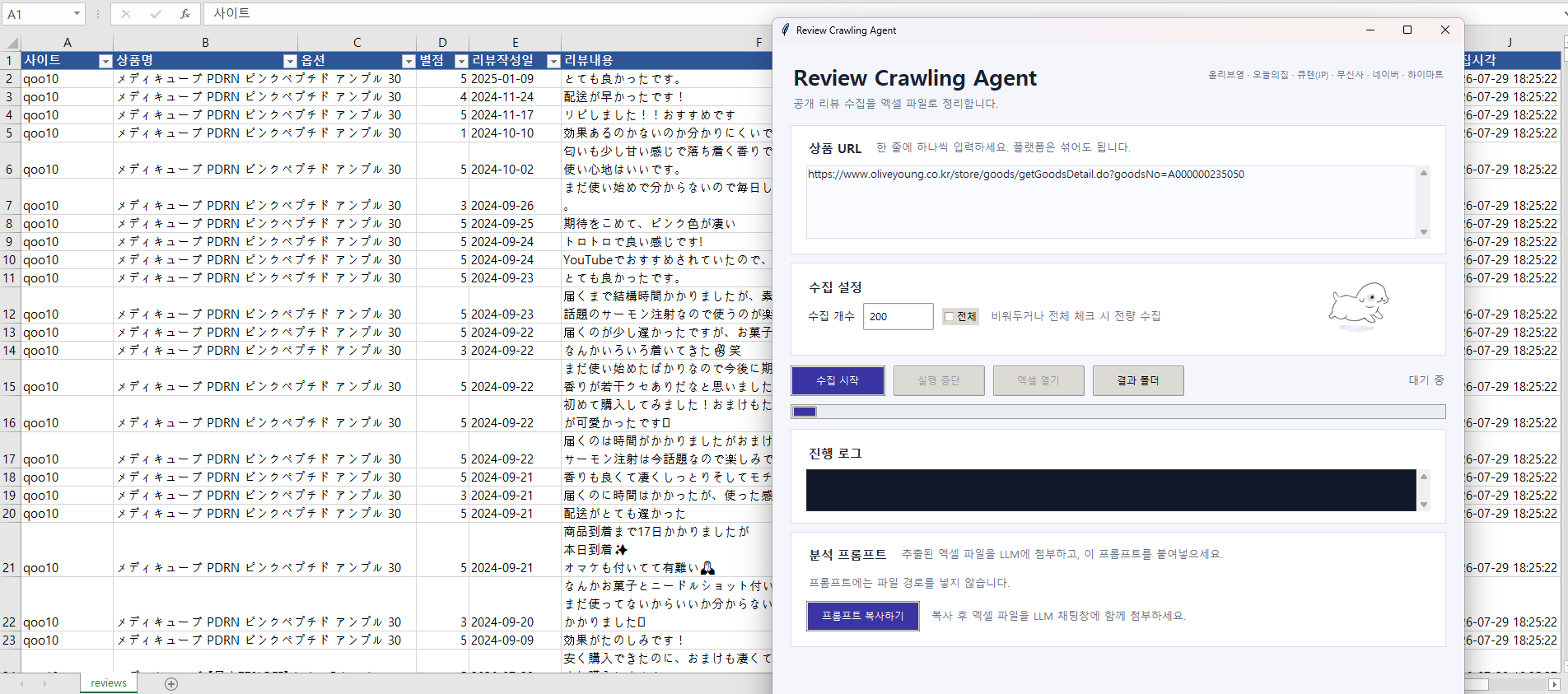Click the collection progress bar
Screen dimensions: 1568x694
point(1118,412)
